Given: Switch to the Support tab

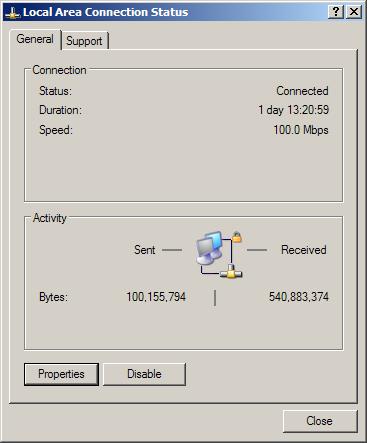Looking at the screenshot, I should click(x=84, y=41).
